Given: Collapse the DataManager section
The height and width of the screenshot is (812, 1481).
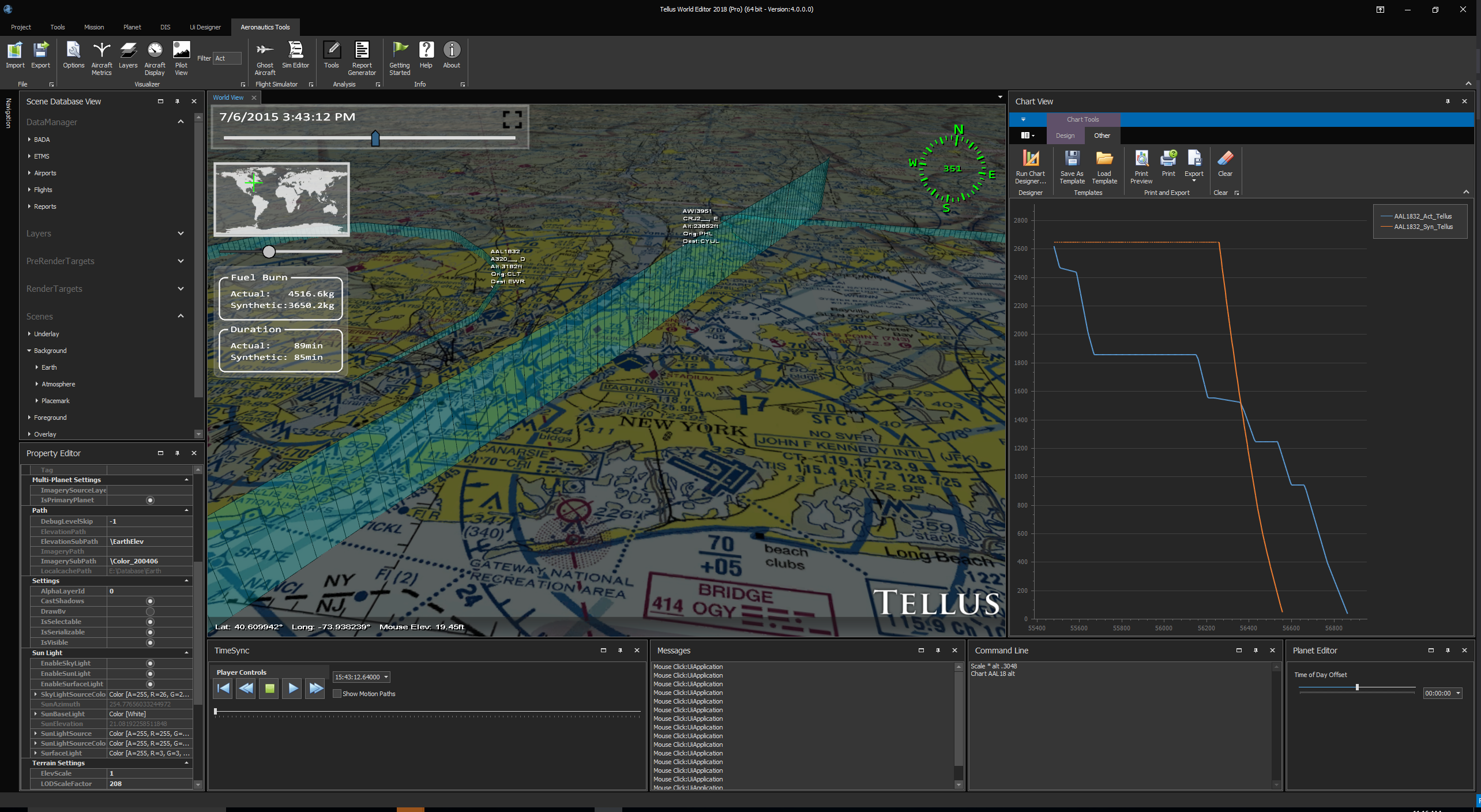Looking at the screenshot, I should coord(181,122).
